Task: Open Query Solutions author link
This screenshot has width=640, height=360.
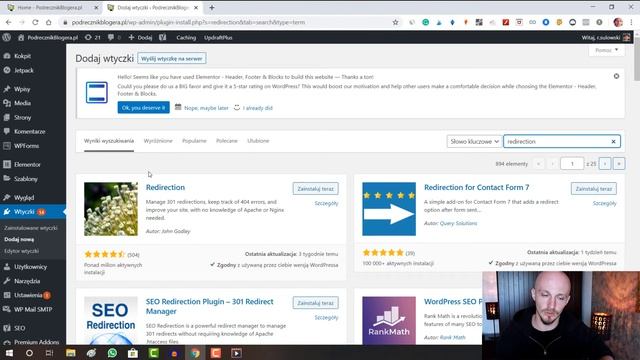Action: click(458, 223)
